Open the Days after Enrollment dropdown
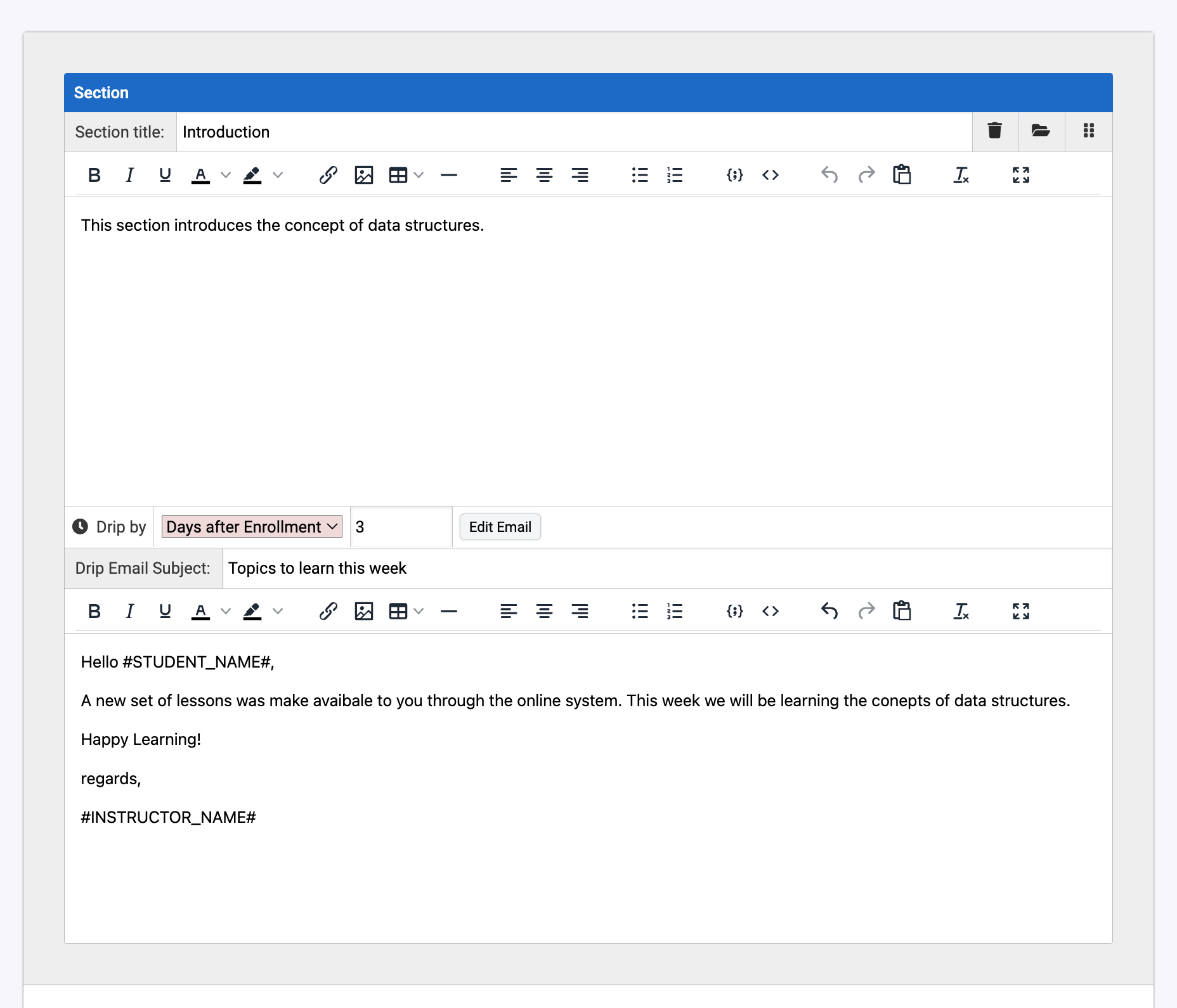Screen dimensions: 1177x1008 click(x=252, y=526)
